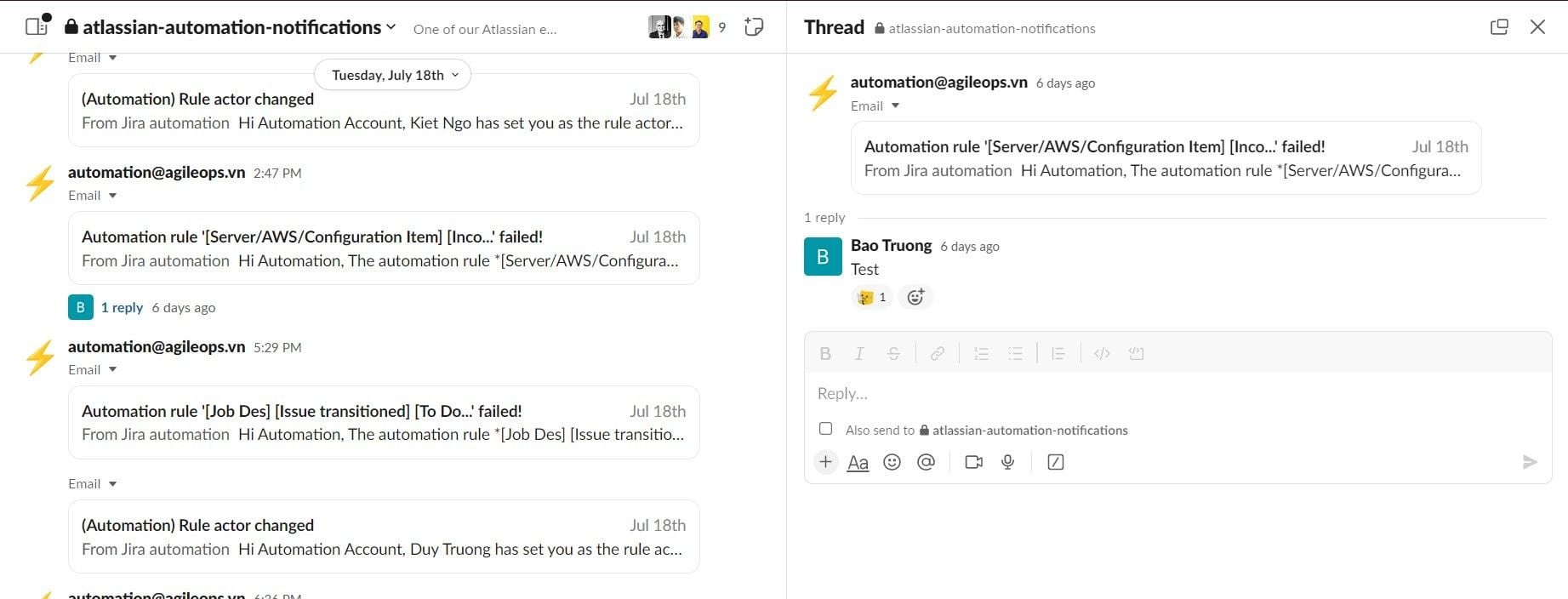
Task: Open Bao Truong's avatar in thread
Action: (x=823, y=257)
